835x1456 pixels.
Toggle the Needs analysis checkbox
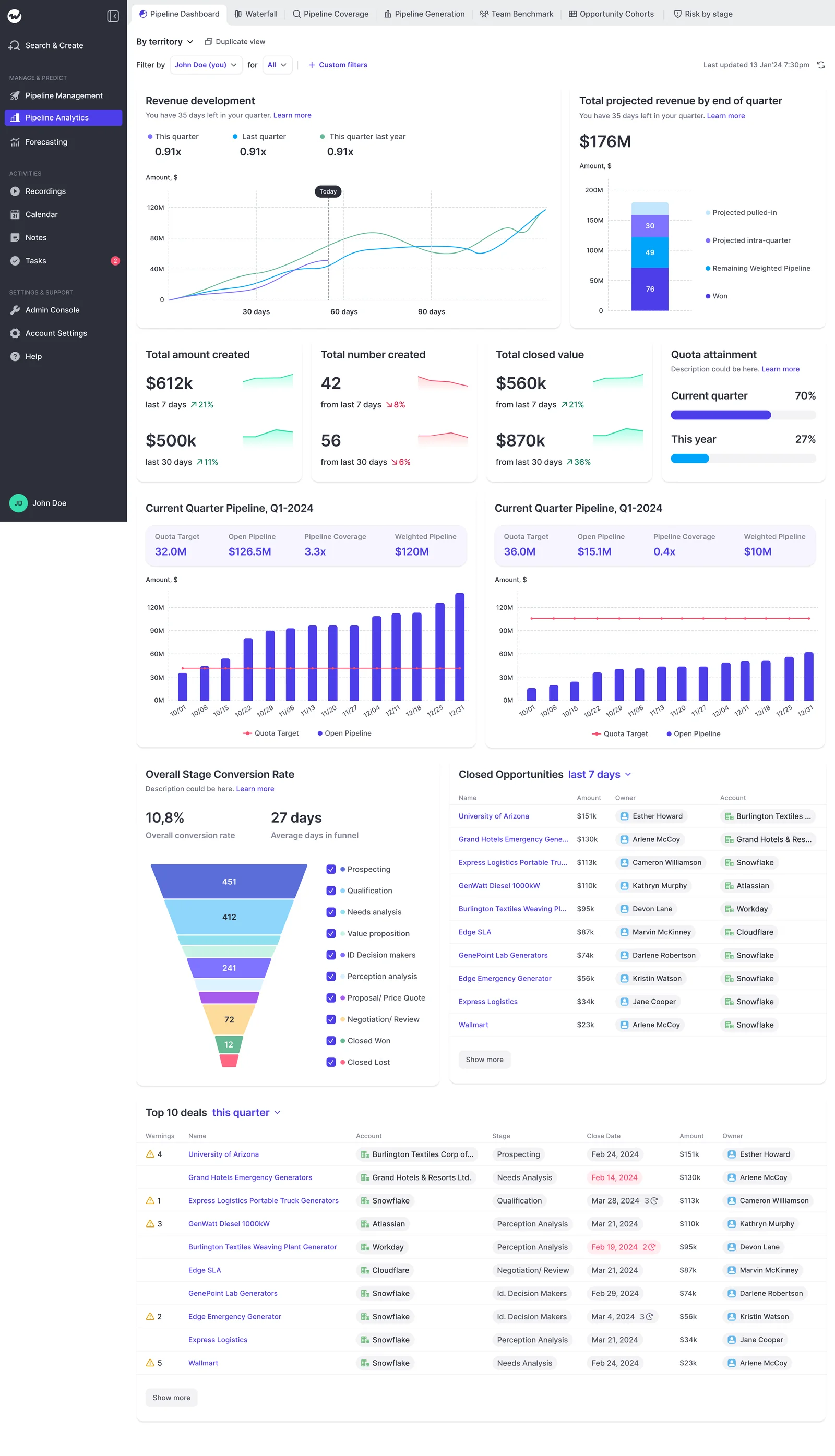[331, 912]
